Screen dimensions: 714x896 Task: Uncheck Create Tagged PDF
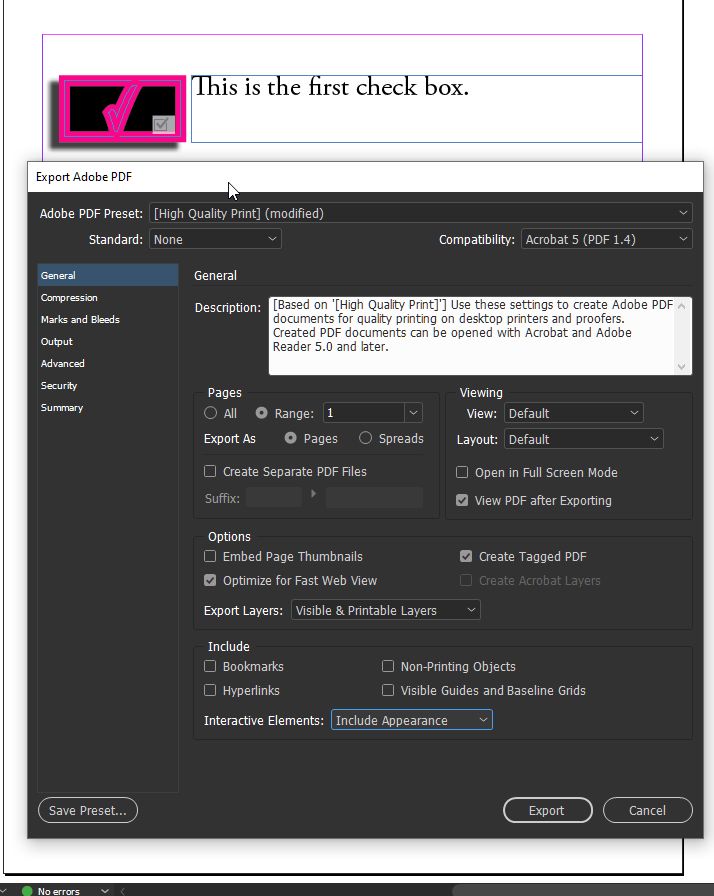click(x=466, y=556)
